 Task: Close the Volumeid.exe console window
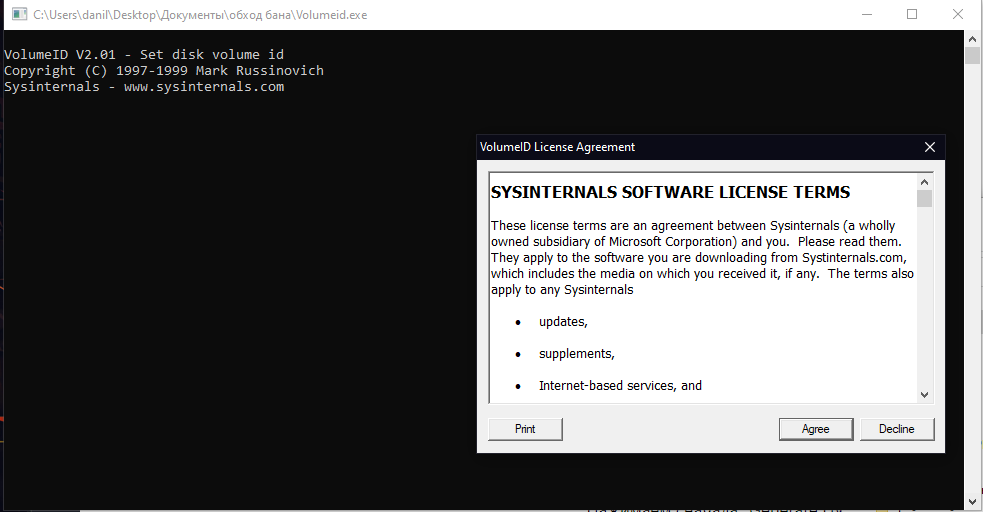pyautogui.click(x=957, y=14)
